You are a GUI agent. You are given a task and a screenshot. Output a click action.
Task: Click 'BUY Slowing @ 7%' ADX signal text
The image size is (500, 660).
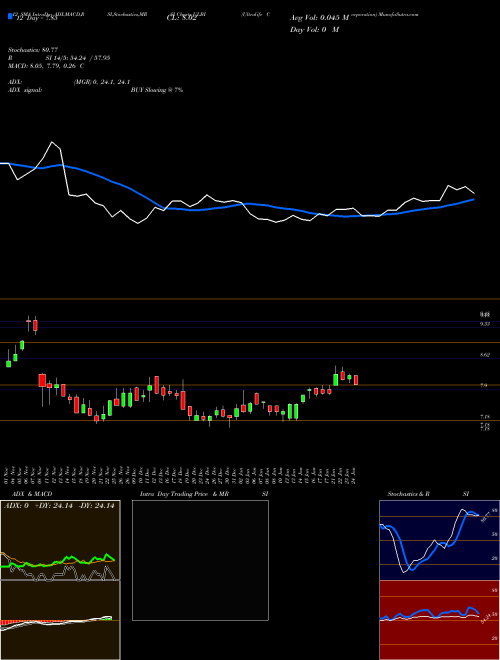[157, 90]
